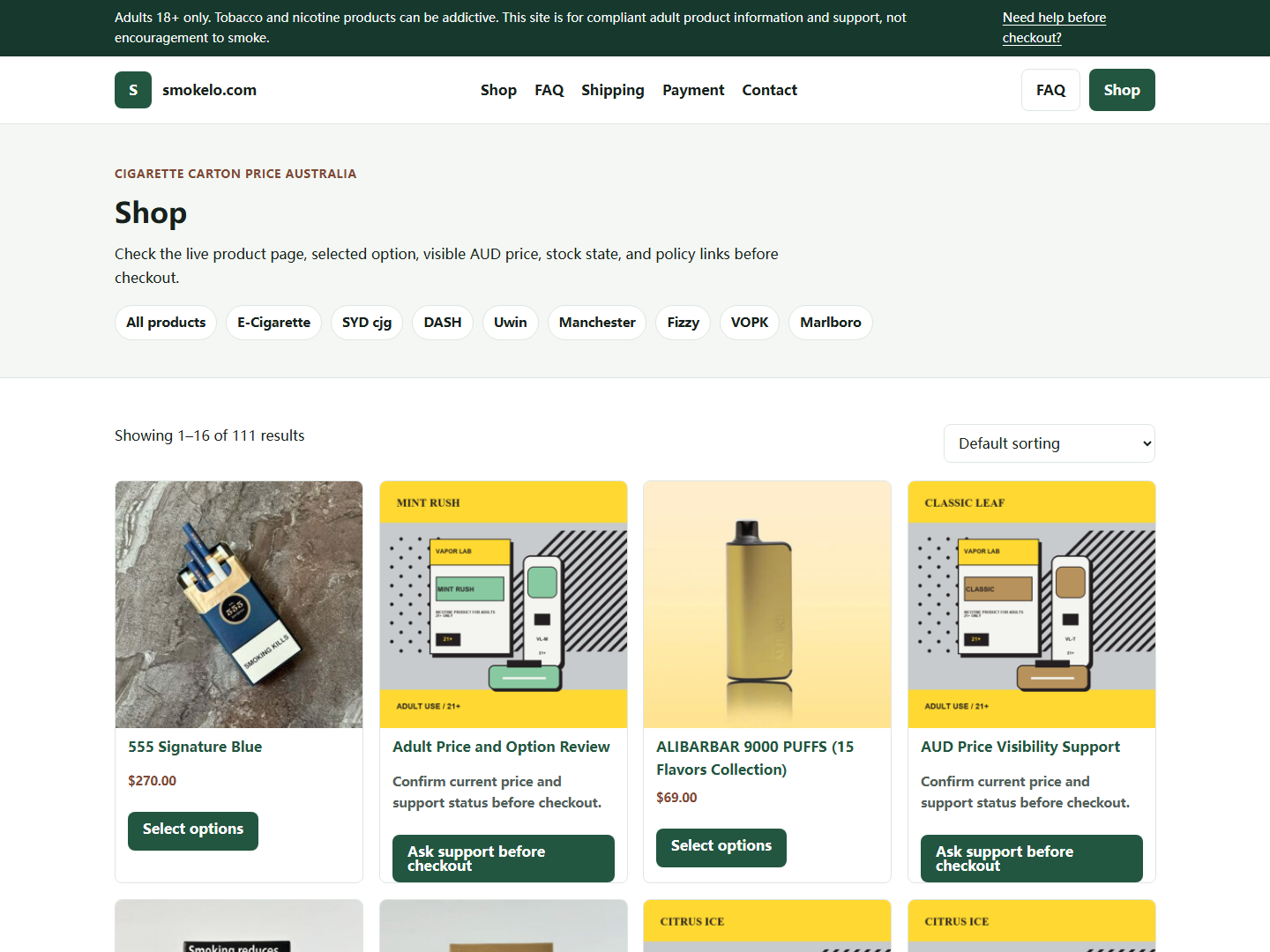This screenshot has height=952, width=1270.
Task: Filter by Marlboro category
Action: pos(831,323)
